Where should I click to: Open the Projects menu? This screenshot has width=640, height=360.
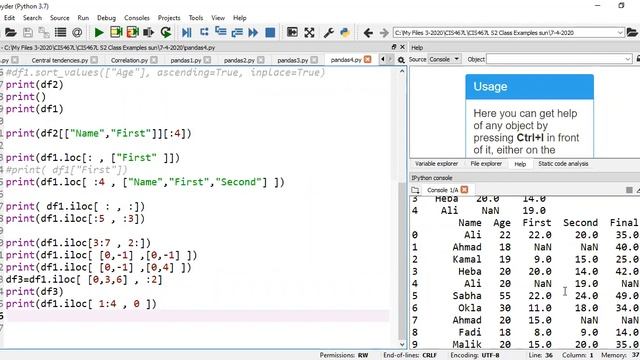coord(169,18)
